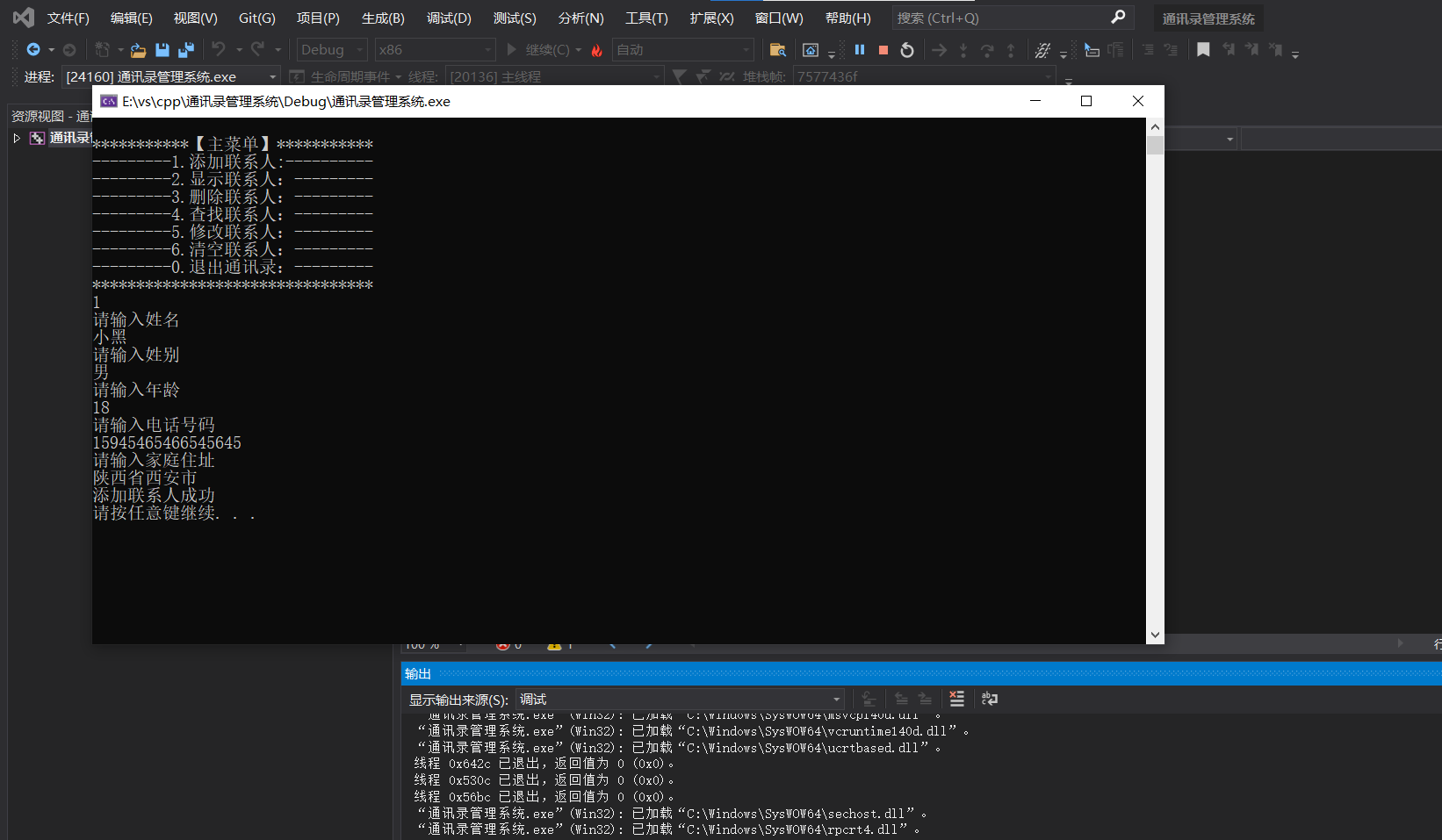
Task: Pause debugging with Break All button
Action: (860, 50)
